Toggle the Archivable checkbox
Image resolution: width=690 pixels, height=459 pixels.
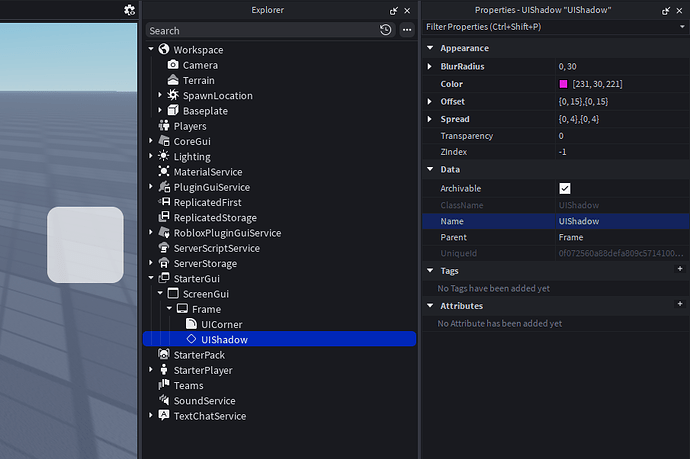565,188
